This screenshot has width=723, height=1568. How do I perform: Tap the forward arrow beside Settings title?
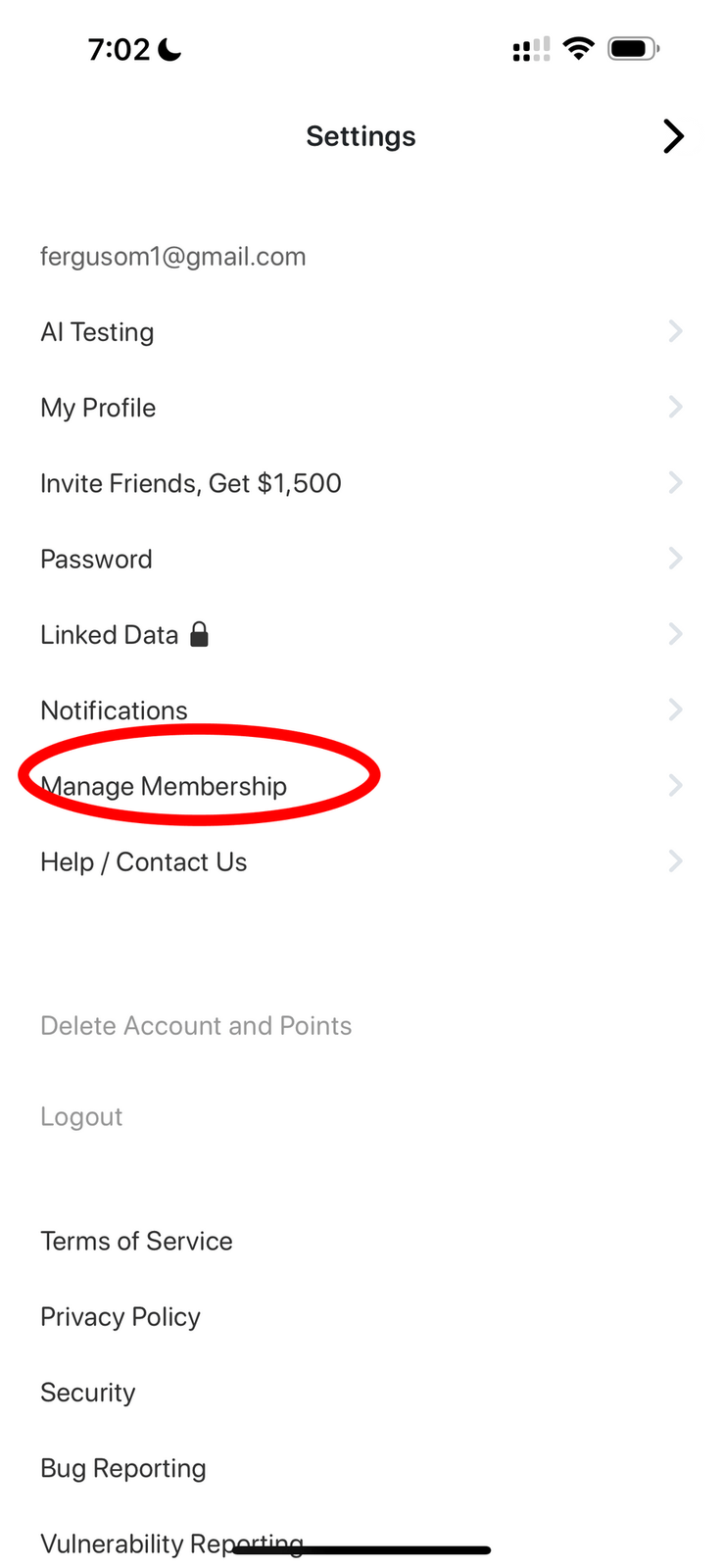[673, 136]
